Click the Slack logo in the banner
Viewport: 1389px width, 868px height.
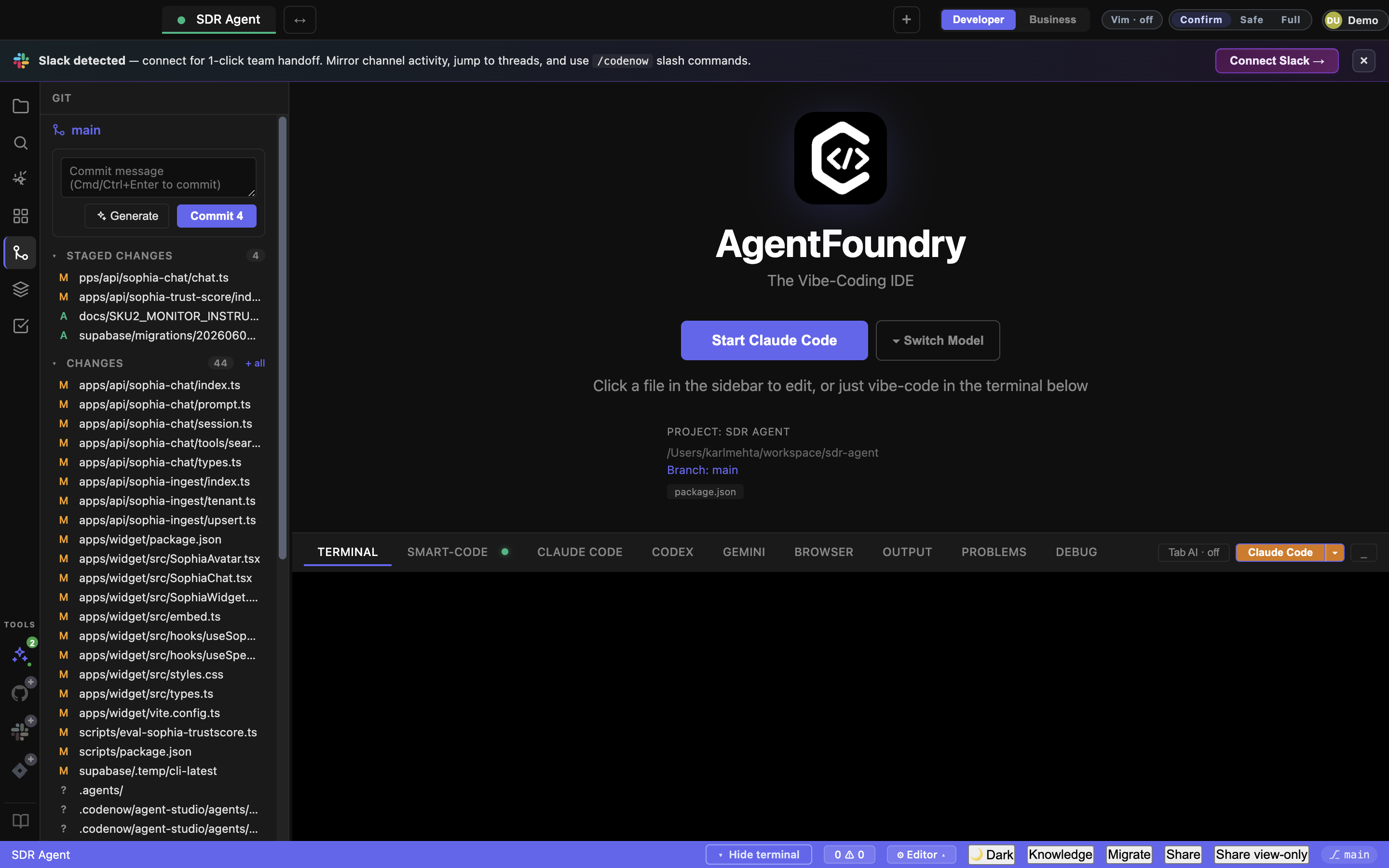[x=21, y=61]
